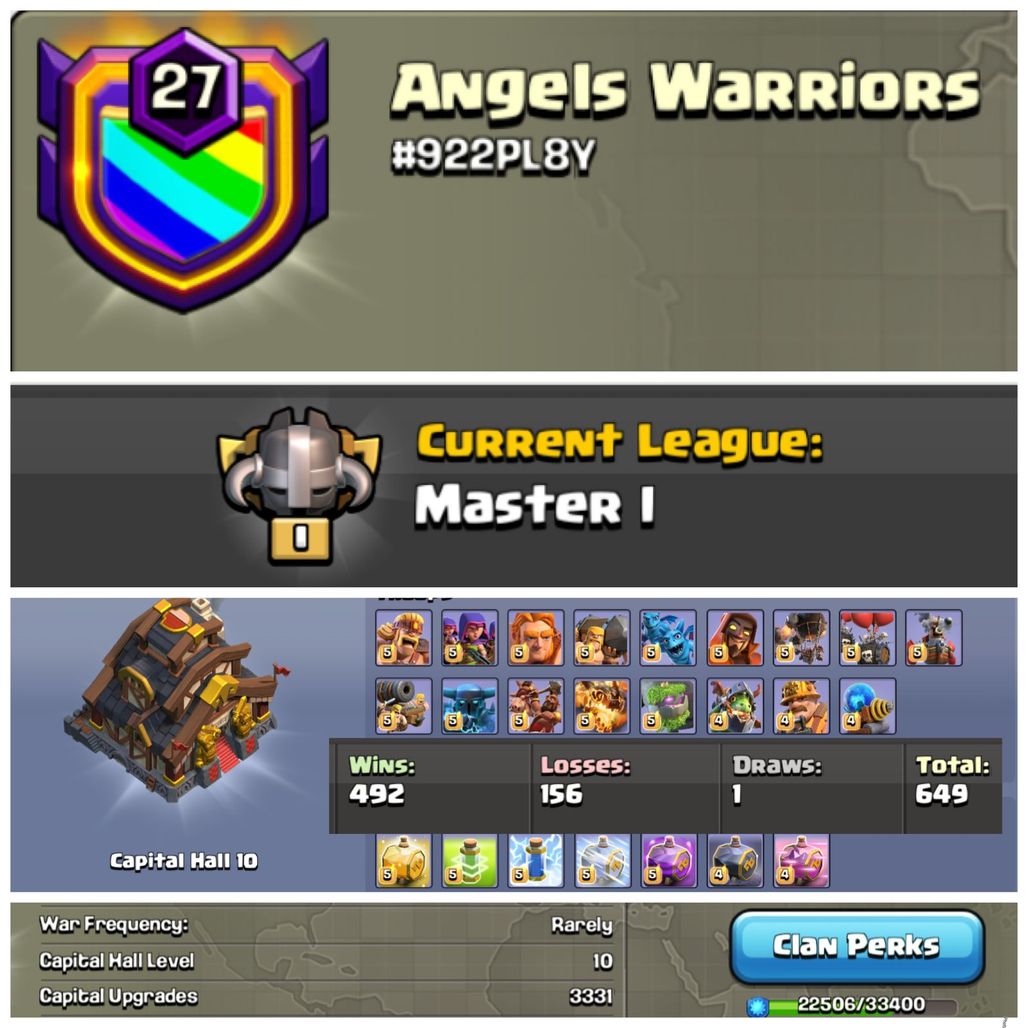This screenshot has height=1028, width=1028.
Task: Select the hooded Super Wizard icon
Action: click(x=735, y=637)
